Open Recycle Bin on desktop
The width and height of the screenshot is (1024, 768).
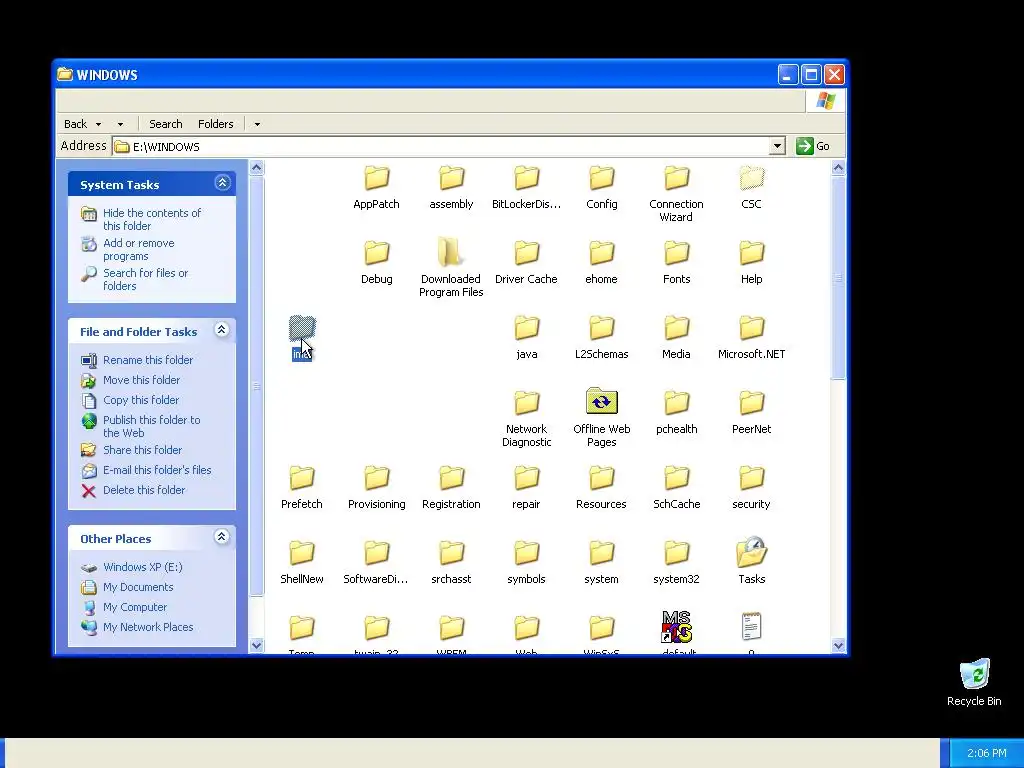tap(974, 683)
